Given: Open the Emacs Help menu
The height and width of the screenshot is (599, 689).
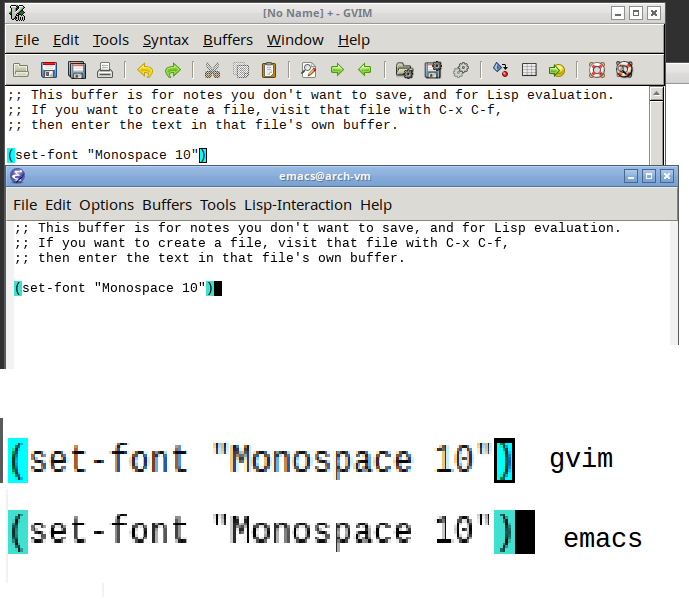Looking at the screenshot, I should point(376,205).
